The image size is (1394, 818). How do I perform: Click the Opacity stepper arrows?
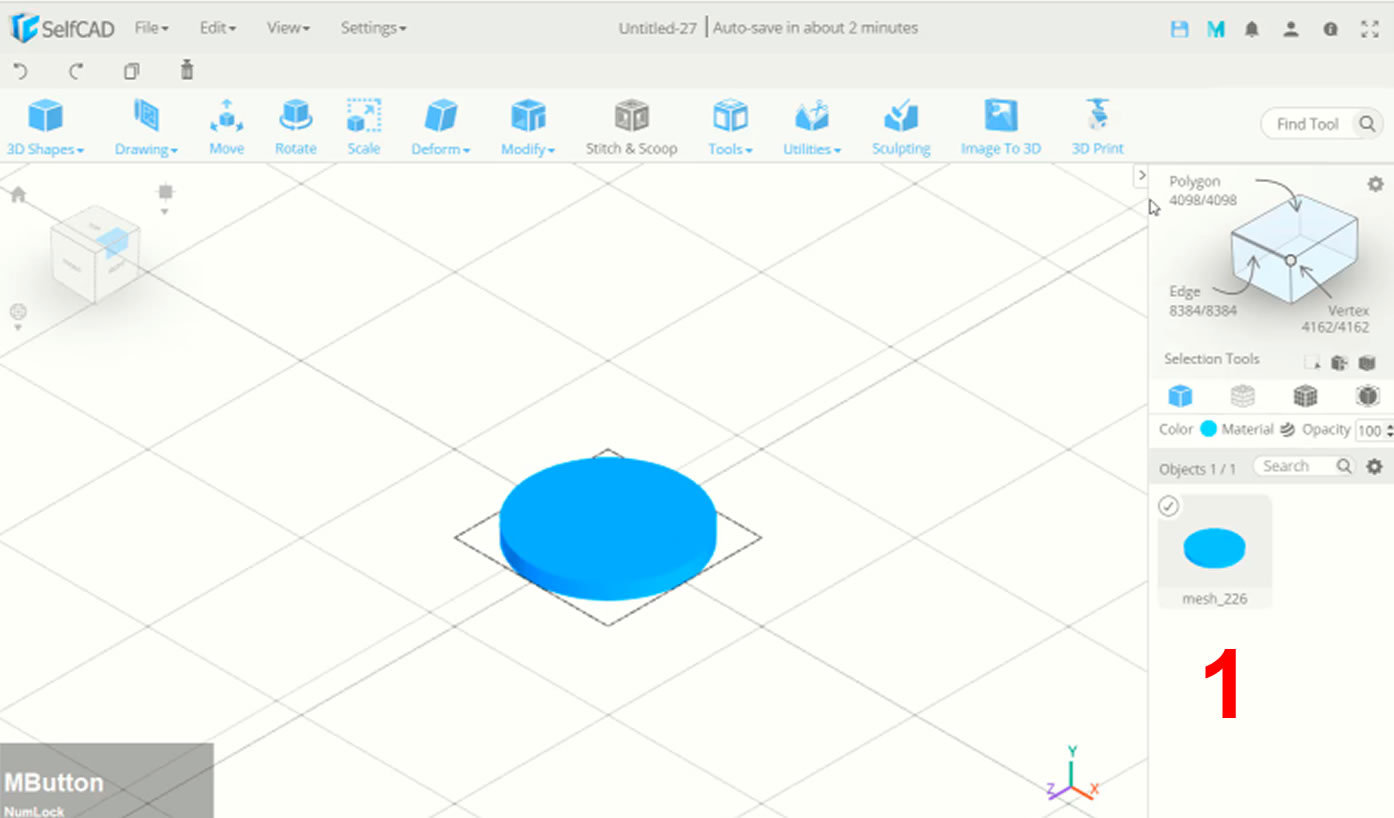click(x=1389, y=430)
